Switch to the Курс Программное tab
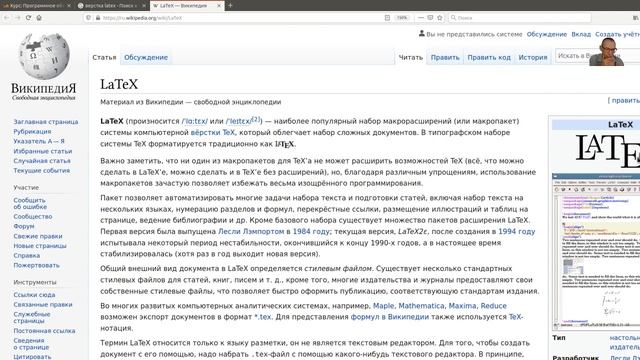 pyautogui.click(x=36, y=6)
